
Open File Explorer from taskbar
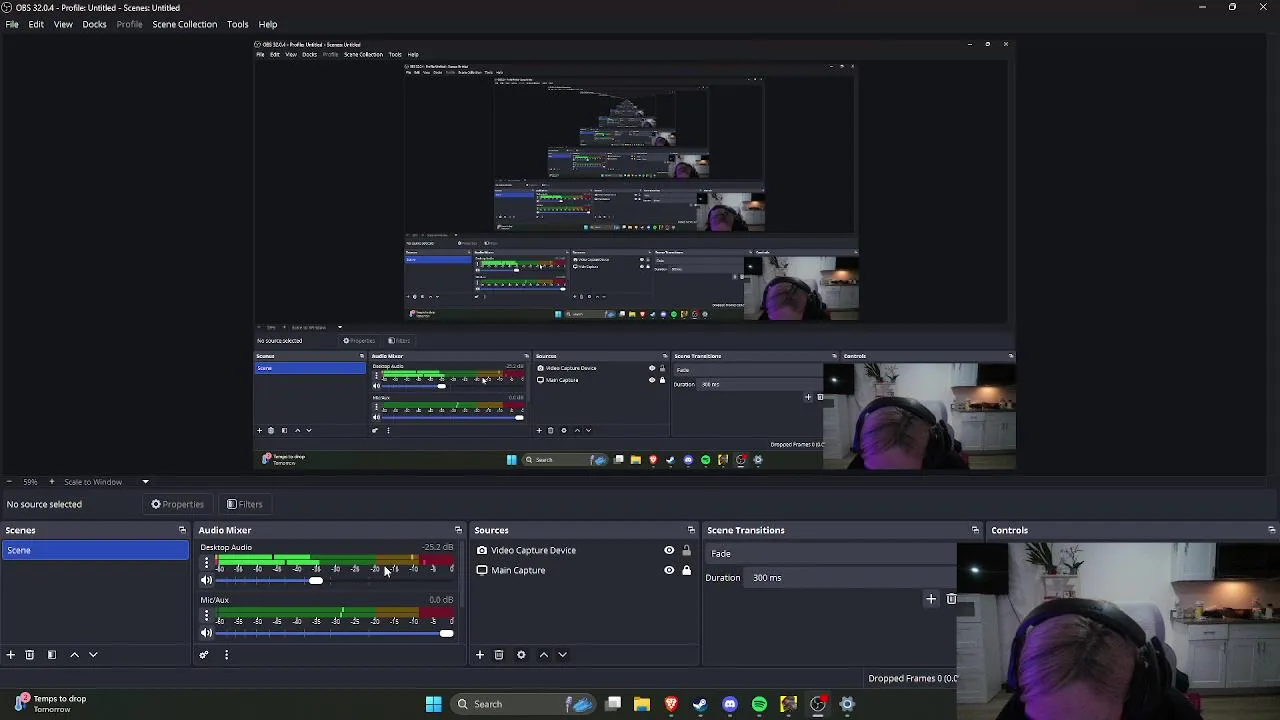coord(642,704)
